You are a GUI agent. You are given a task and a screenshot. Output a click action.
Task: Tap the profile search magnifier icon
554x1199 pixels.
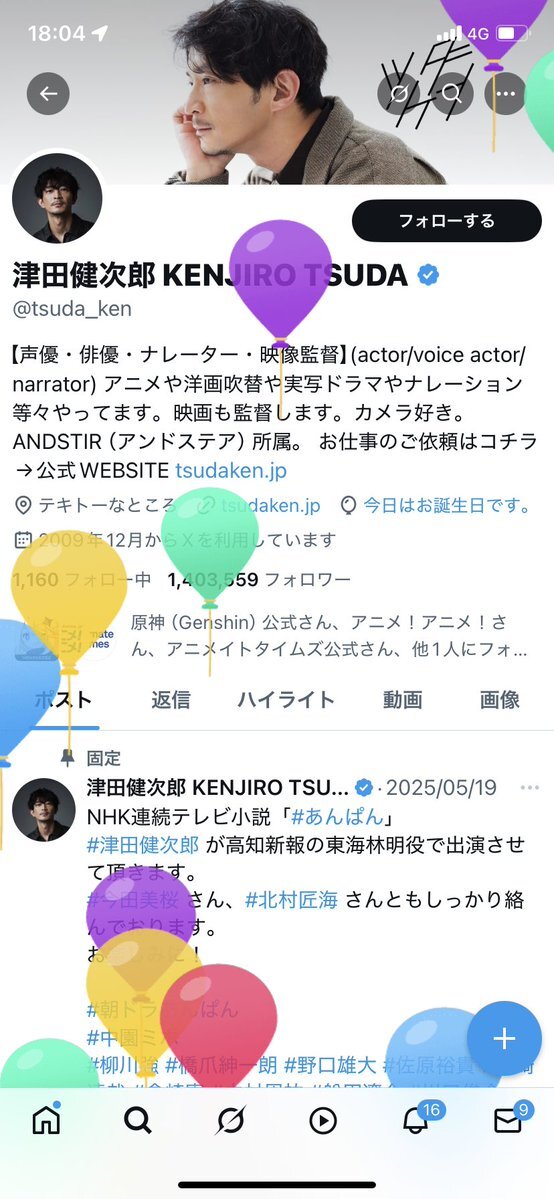[451, 93]
